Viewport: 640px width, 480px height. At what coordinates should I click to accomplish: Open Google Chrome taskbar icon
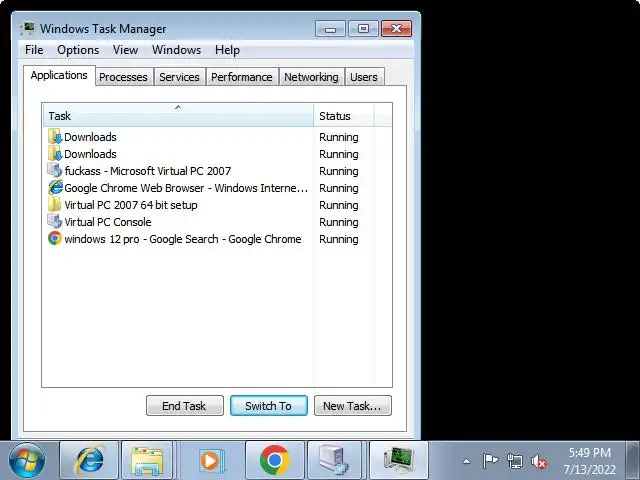tap(275, 460)
